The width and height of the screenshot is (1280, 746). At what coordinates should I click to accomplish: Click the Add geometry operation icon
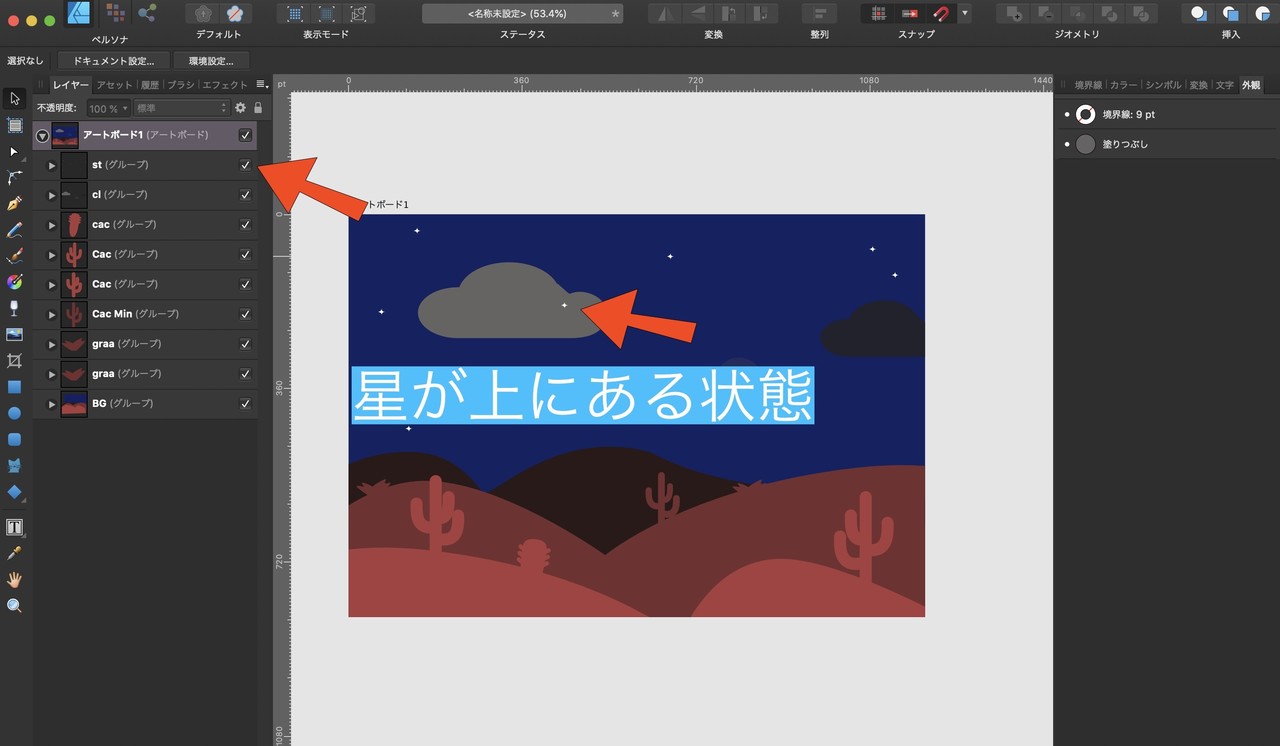tap(1014, 13)
